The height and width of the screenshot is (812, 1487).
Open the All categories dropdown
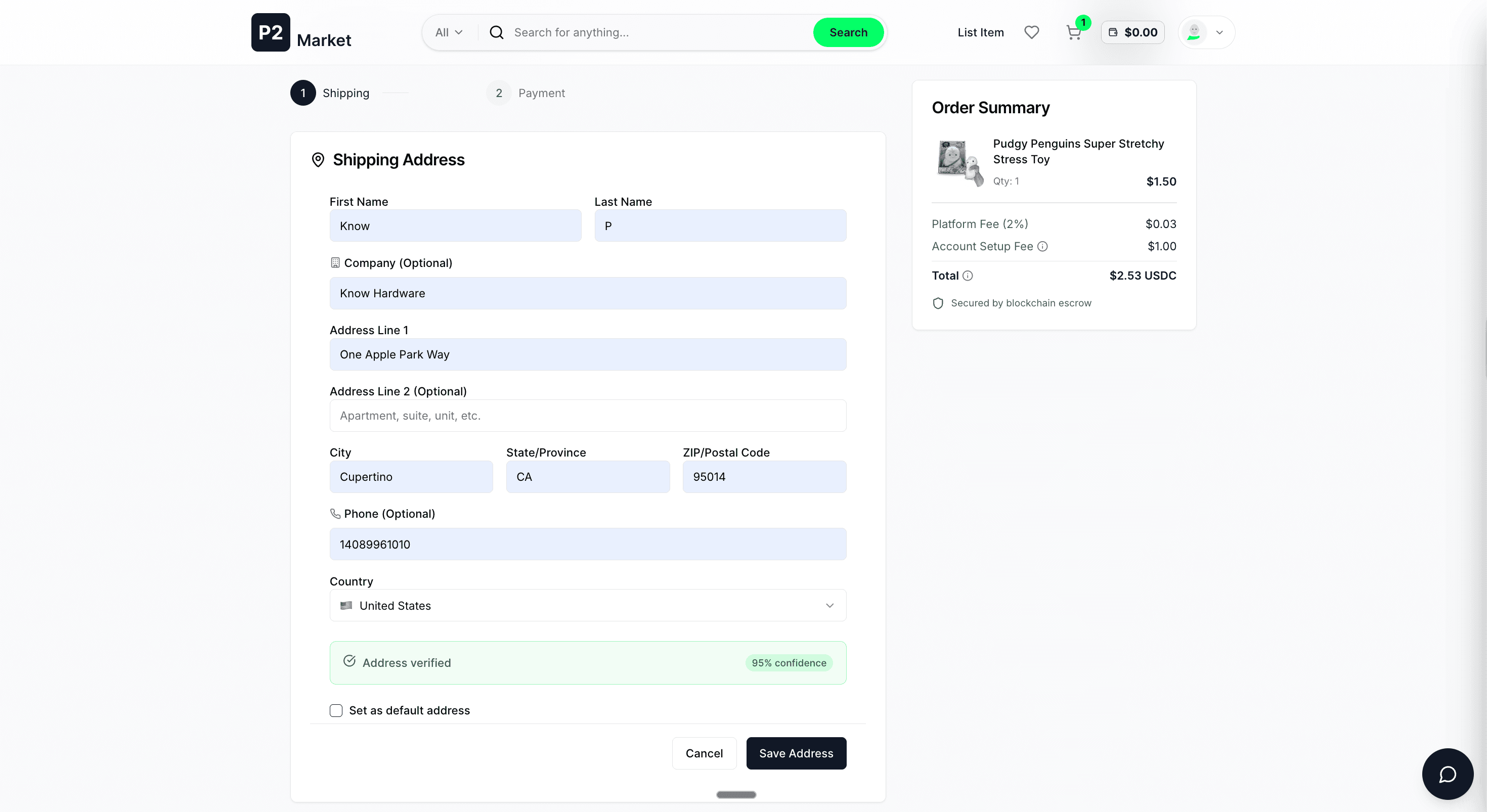click(449, 32)
